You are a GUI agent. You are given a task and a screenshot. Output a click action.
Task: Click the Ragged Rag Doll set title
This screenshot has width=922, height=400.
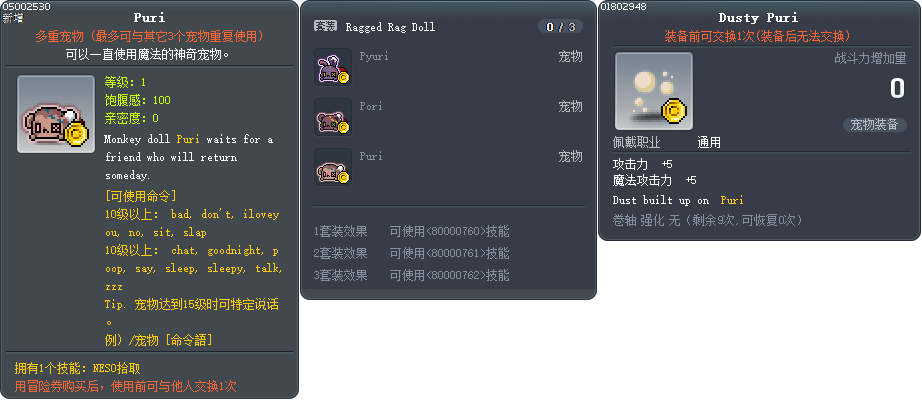(390, 27)
